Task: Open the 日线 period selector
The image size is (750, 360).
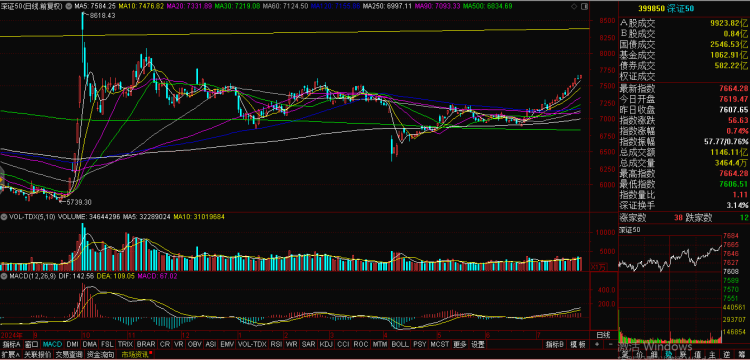Action: [x=603, y=335]
